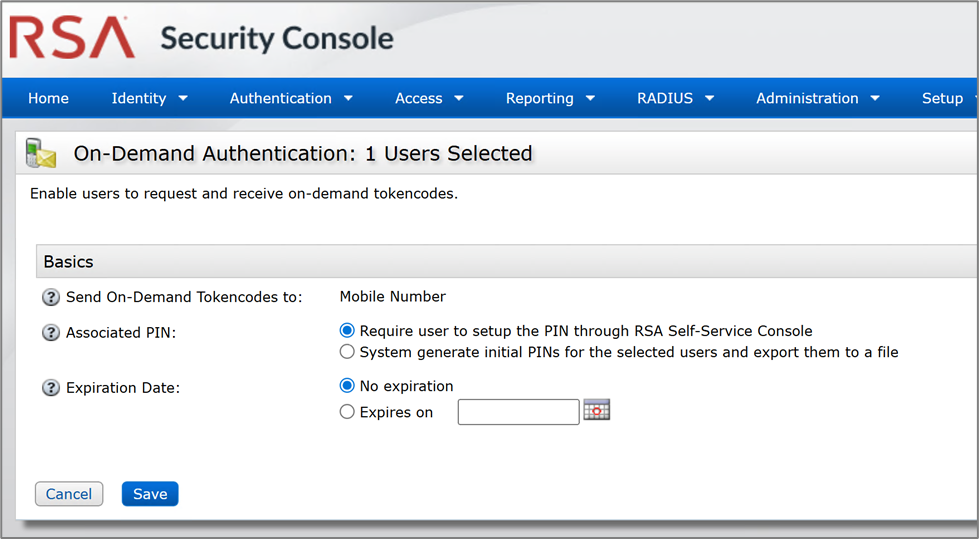Select System generate initial PINs option
This screenshot has width=979, height=539.
[x=347, y=352]
